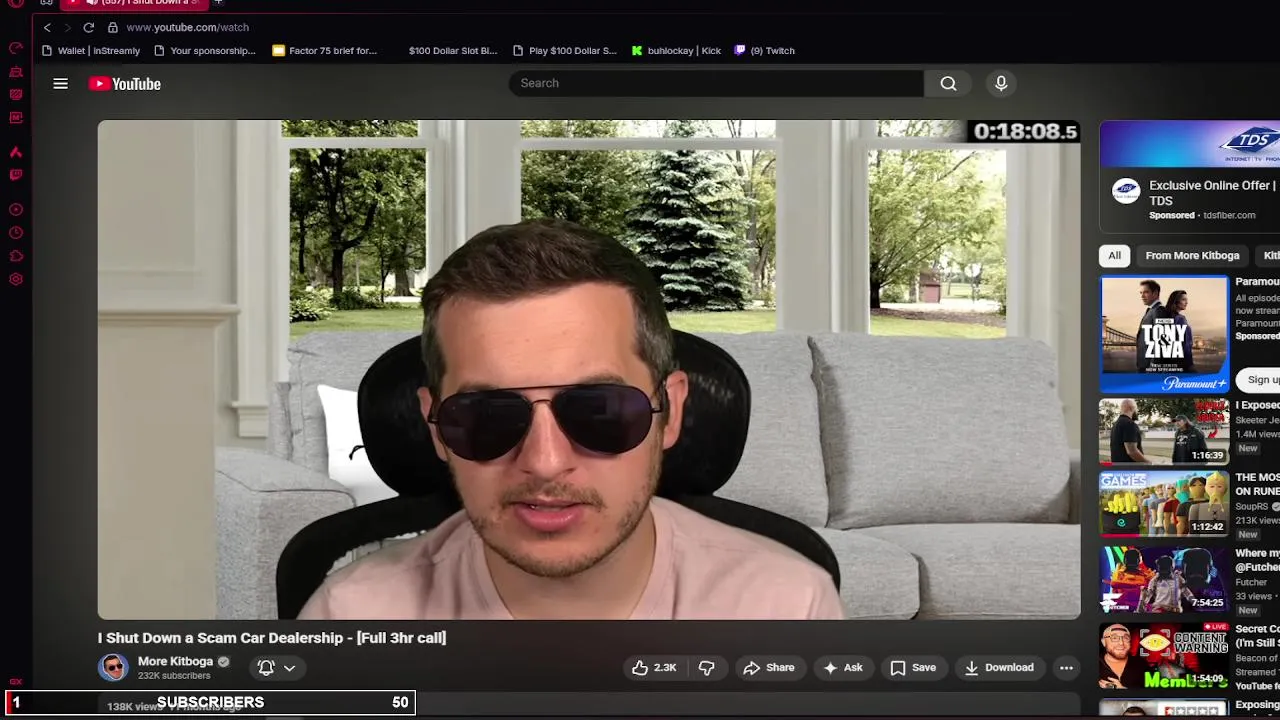The height and width of the screenshot is (720, 1280).
Task: Click the main video player area
Action: (x=589, y=370)
